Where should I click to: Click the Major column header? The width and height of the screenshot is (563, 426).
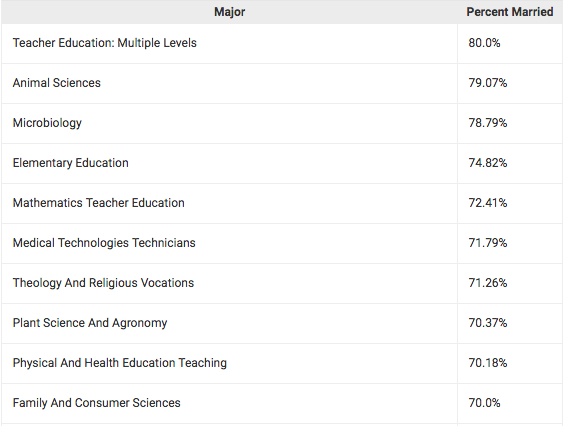pos(229,12)
